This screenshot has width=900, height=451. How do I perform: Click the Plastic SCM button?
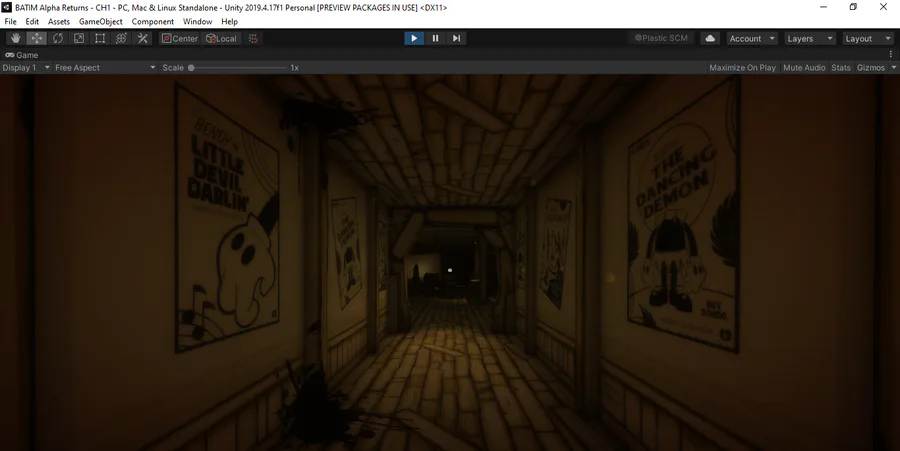661,38
